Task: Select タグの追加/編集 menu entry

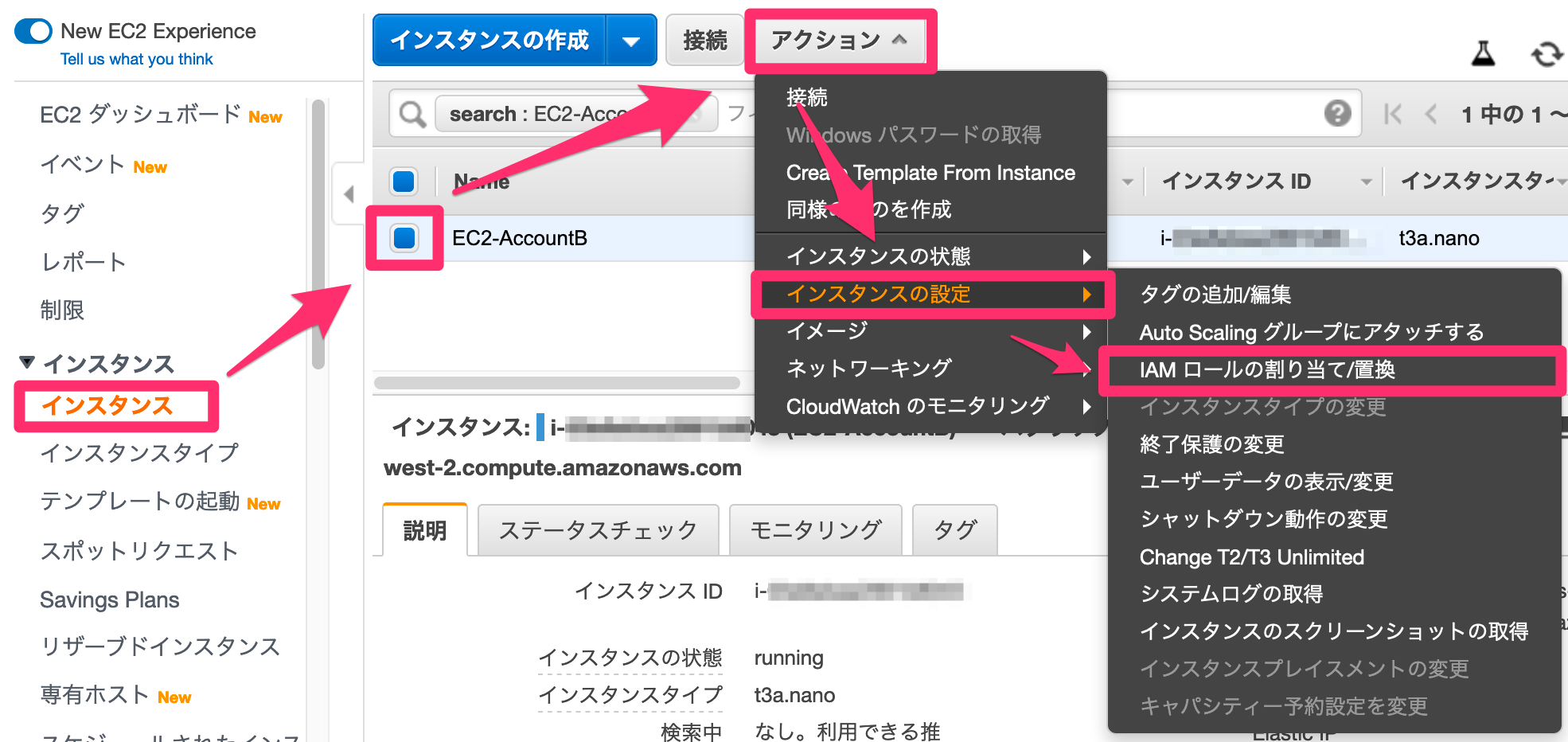Action: pyautogui.click(x=1215, y=295)
